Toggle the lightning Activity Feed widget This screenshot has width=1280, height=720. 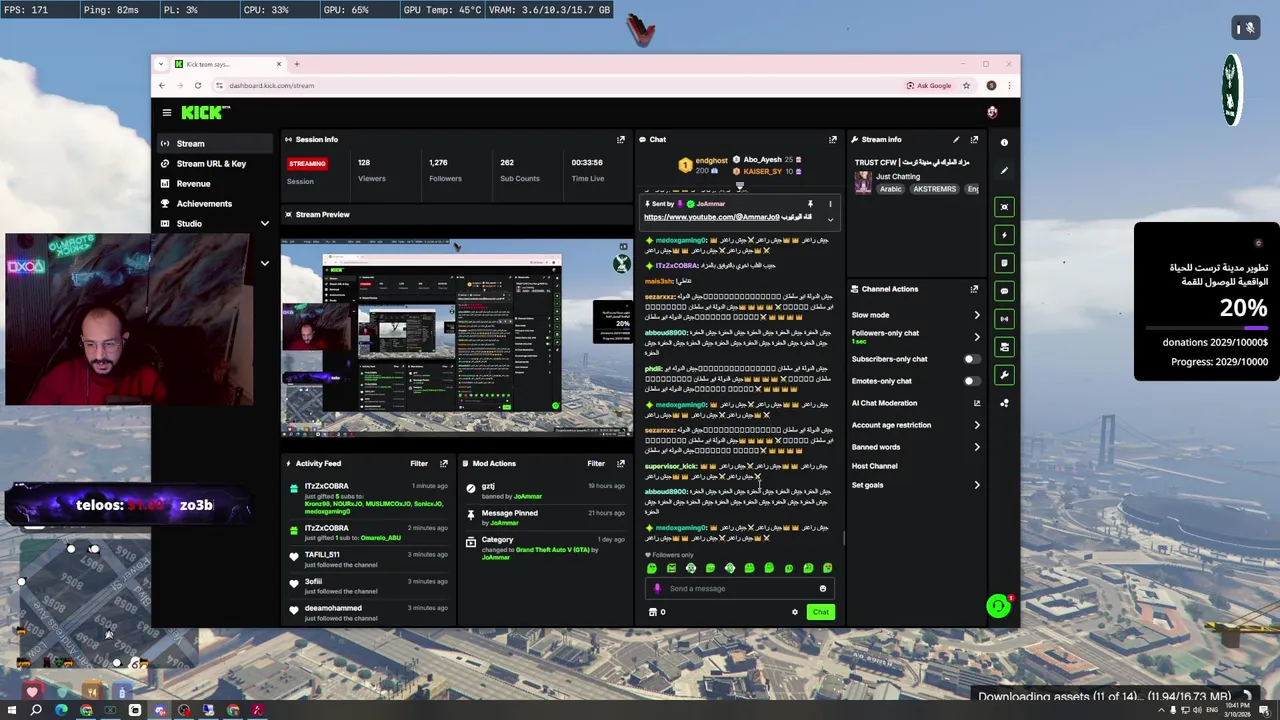tap(1004, 235)
